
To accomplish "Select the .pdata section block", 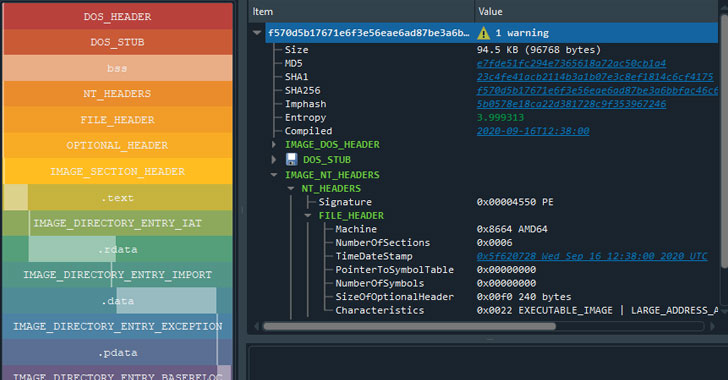I will [117, 353].
